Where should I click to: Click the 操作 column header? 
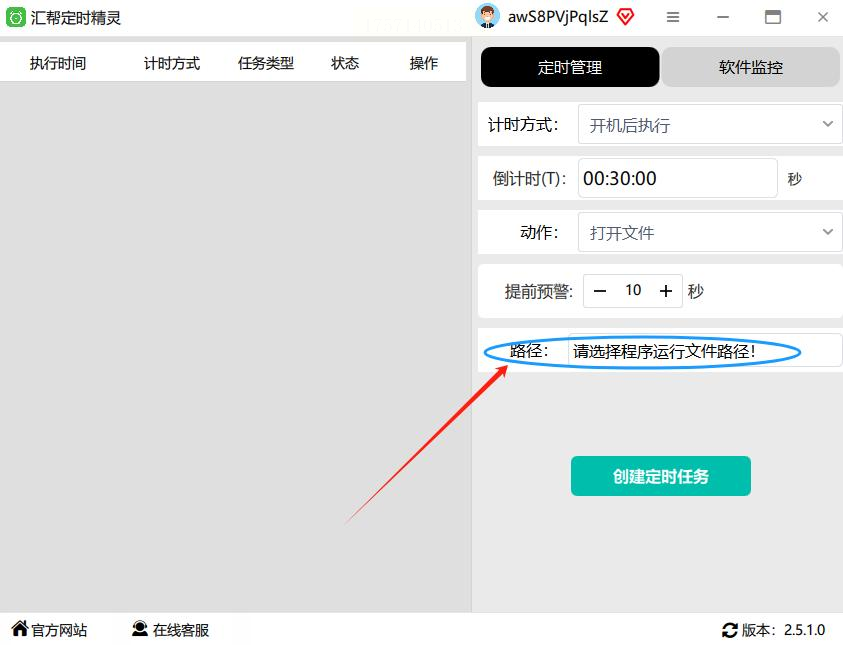tap(424, 63)
